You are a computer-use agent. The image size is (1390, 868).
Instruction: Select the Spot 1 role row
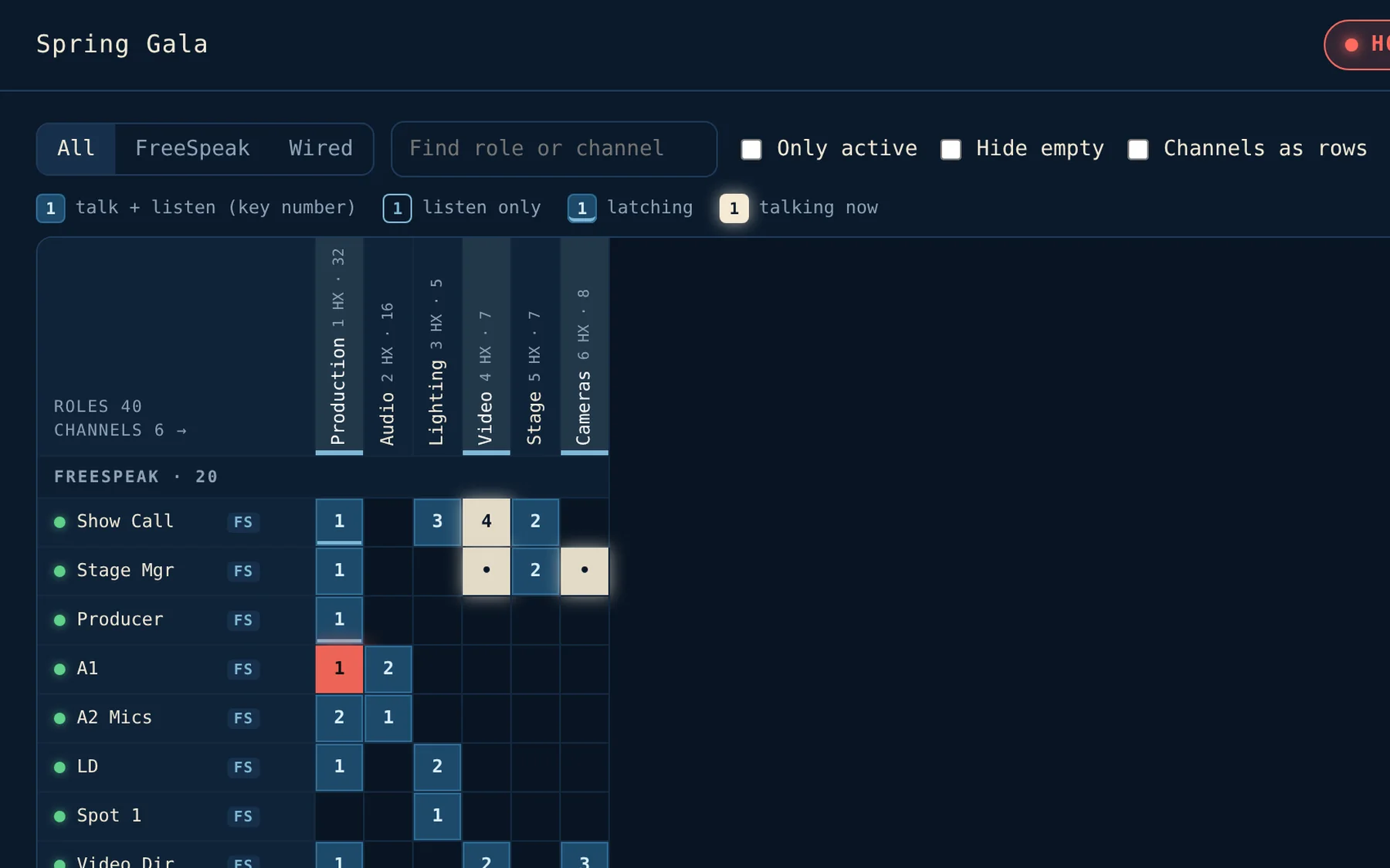click(176, 815)
